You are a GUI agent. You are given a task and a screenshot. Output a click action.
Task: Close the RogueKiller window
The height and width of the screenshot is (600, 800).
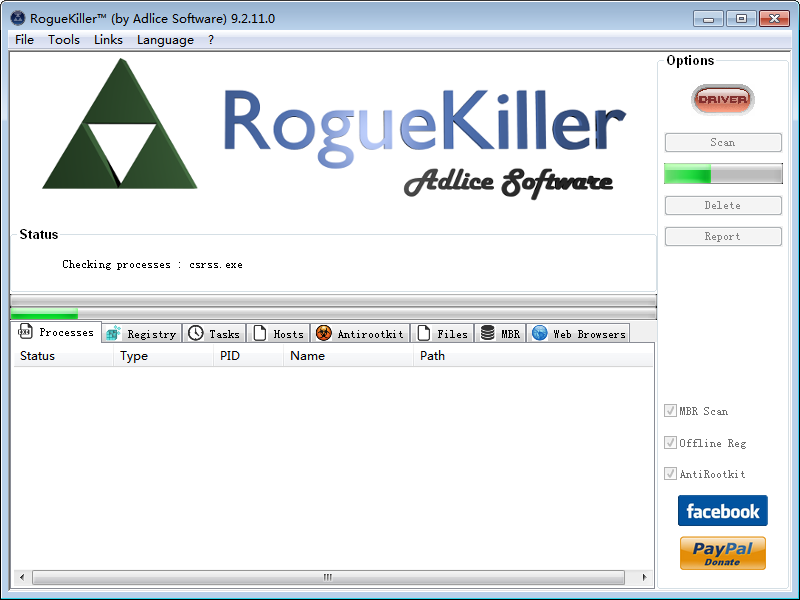pos(774,19)
